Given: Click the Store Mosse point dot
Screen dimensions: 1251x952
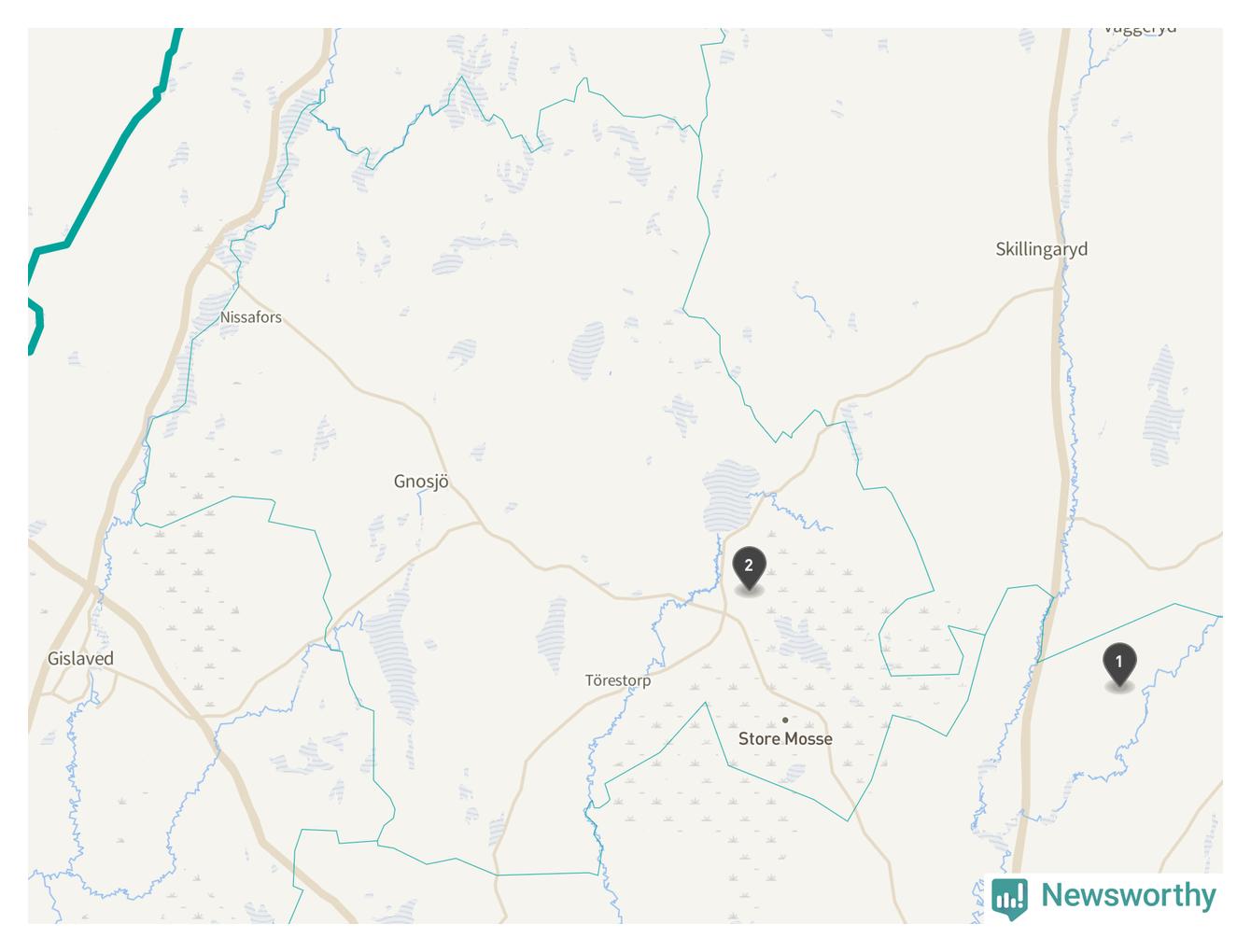Looking at the screenshot, I should [x=785, y=720].
